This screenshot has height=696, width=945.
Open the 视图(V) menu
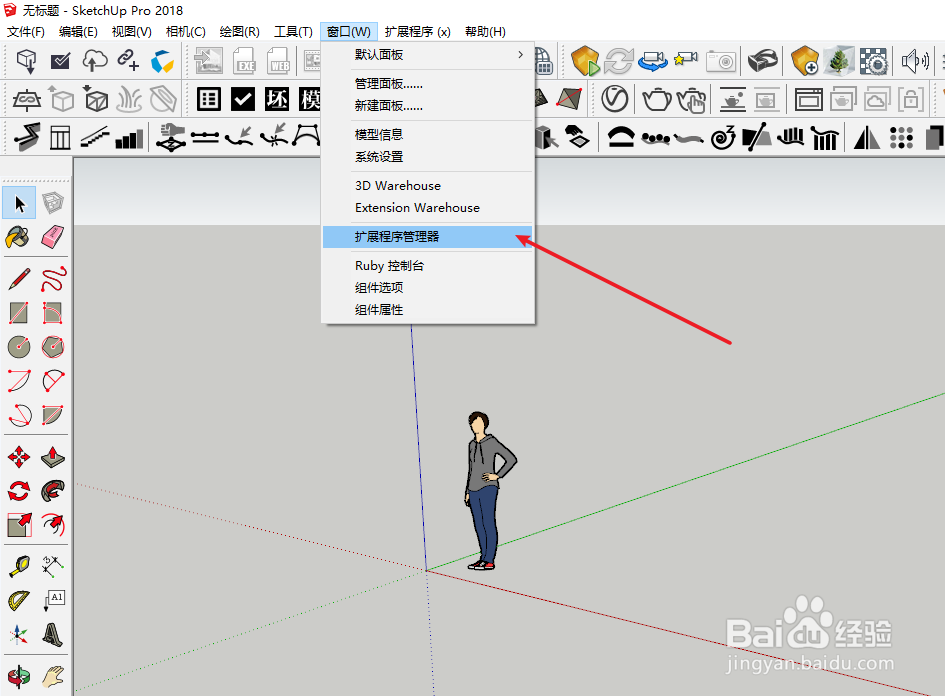[x=131, y=32]
